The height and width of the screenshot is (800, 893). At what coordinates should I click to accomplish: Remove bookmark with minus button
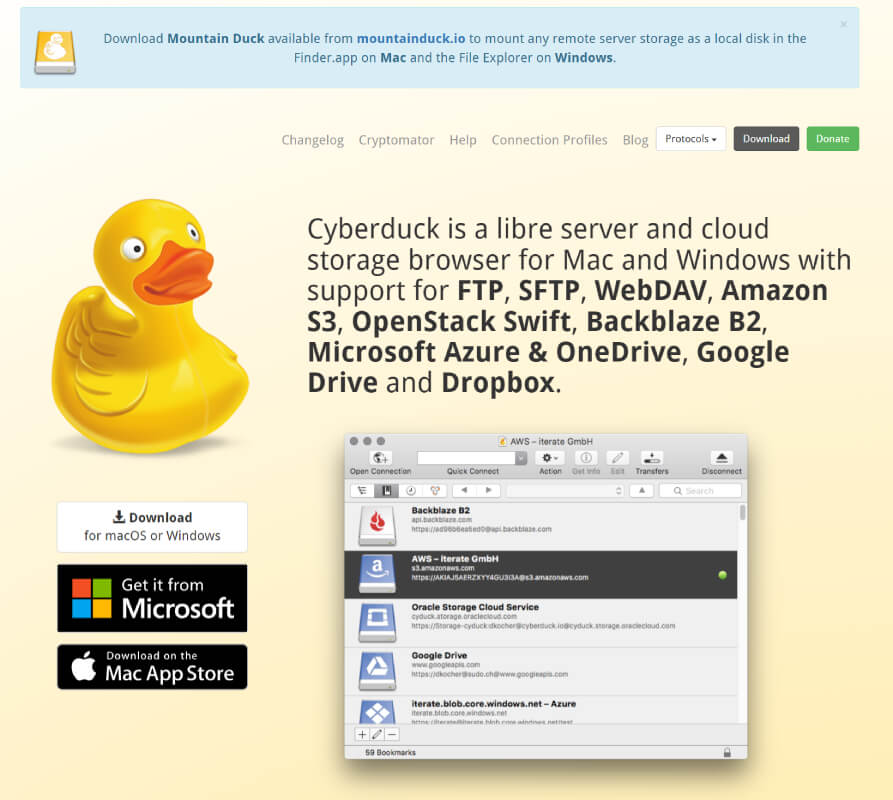coord(392,735)
